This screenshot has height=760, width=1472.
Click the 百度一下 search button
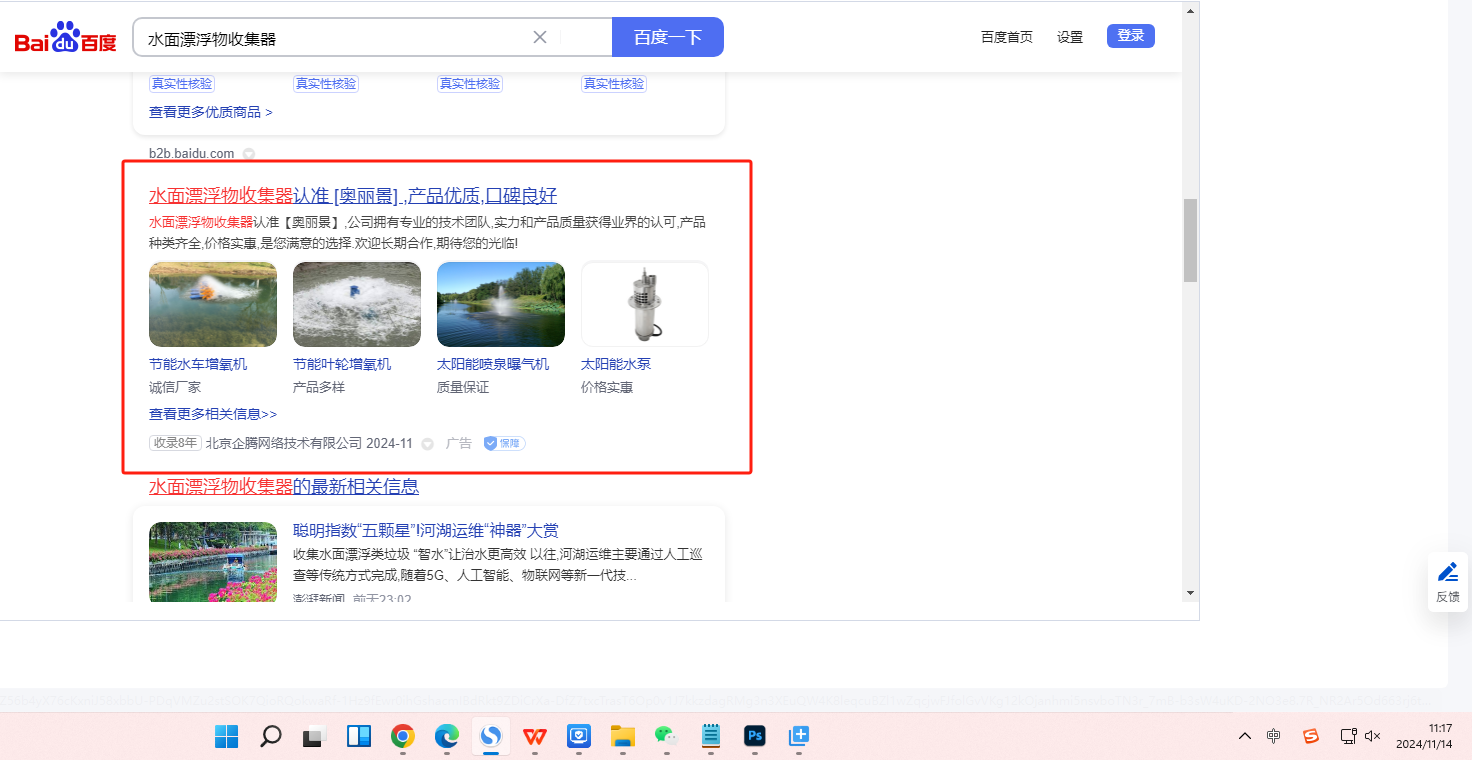pos(668,37)
